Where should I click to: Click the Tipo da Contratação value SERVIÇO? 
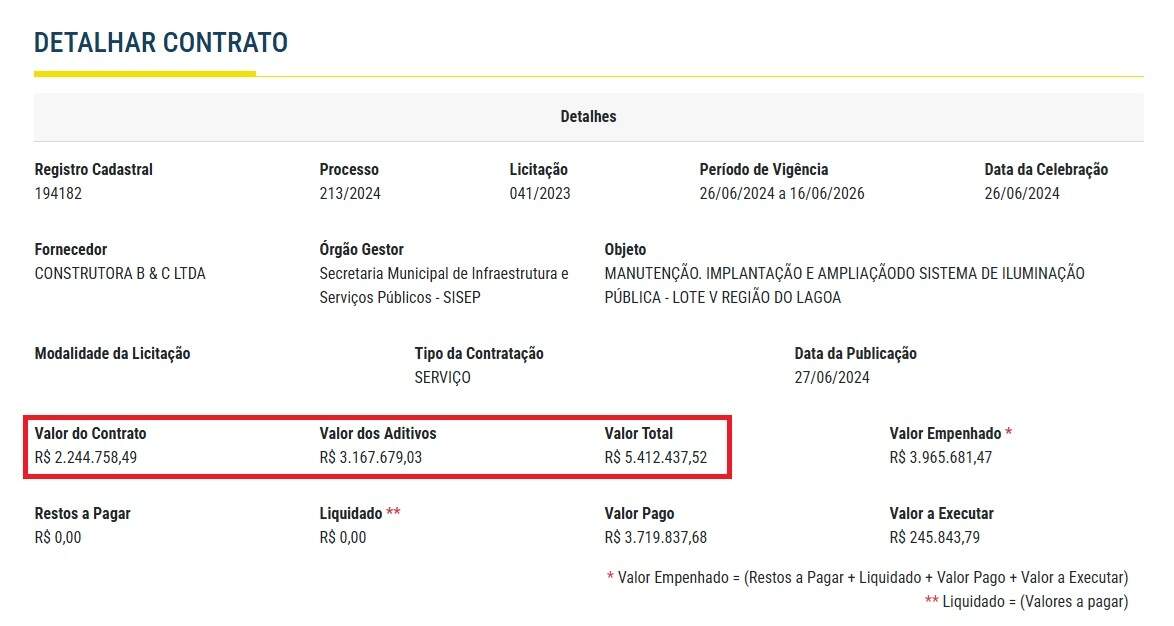(x=442, y=378)
